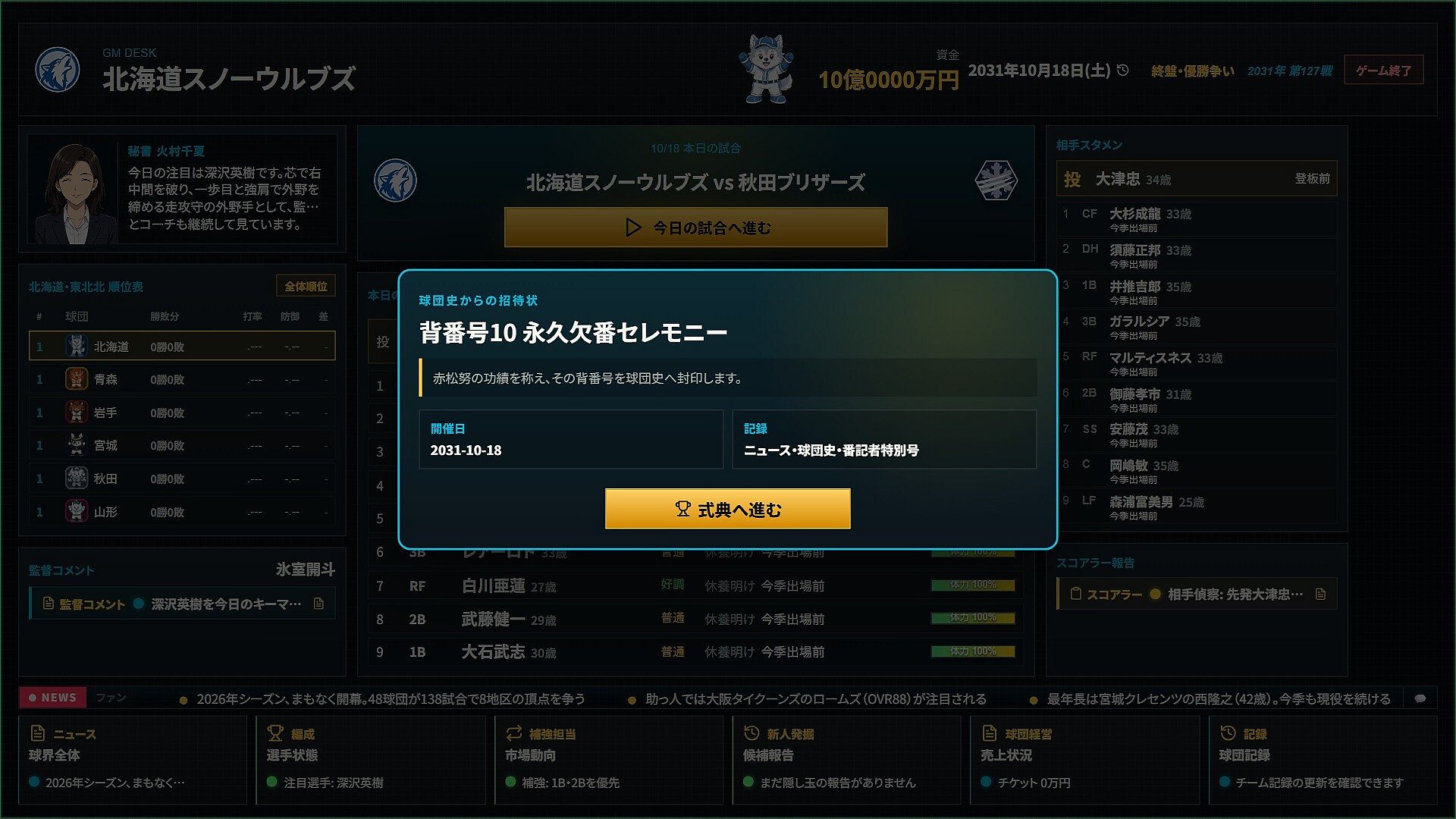Switch to 全体順位 overall standings
The width and height of the screenshot is (1456, 819).
point(306,286)
